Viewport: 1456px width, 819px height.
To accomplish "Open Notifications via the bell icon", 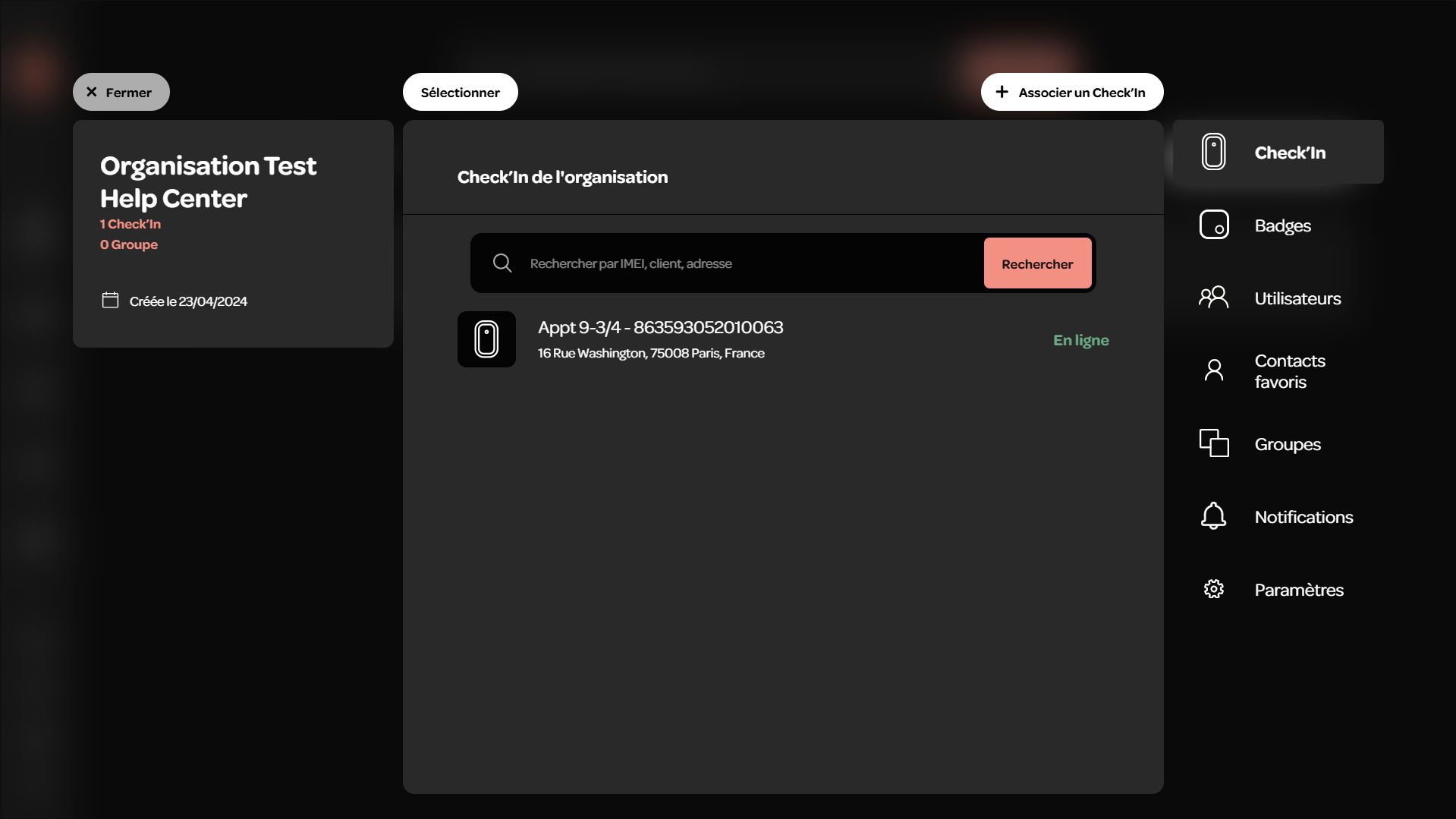I will tap(1213, 516).
